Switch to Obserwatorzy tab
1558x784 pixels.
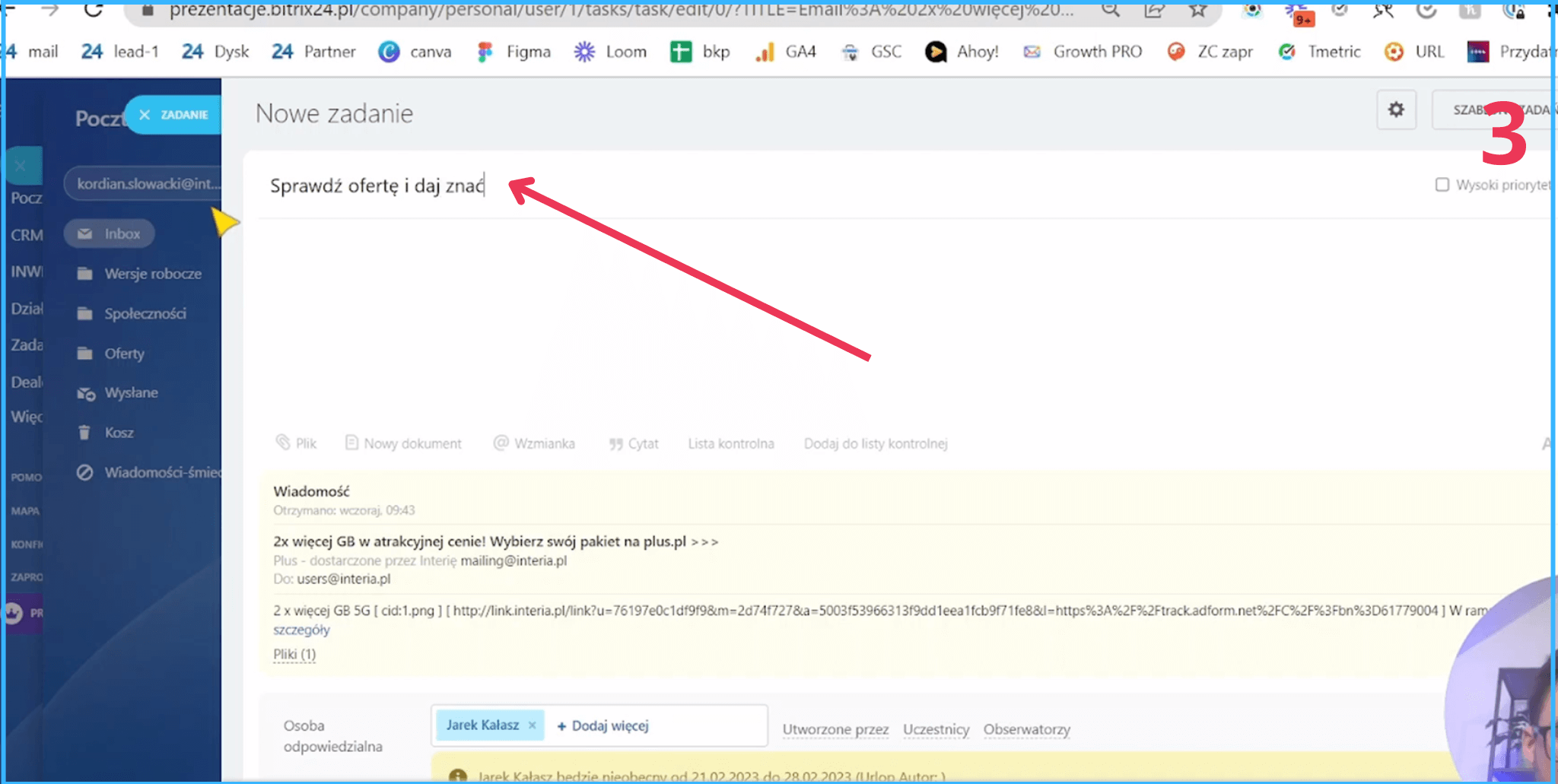point(1026,729)
